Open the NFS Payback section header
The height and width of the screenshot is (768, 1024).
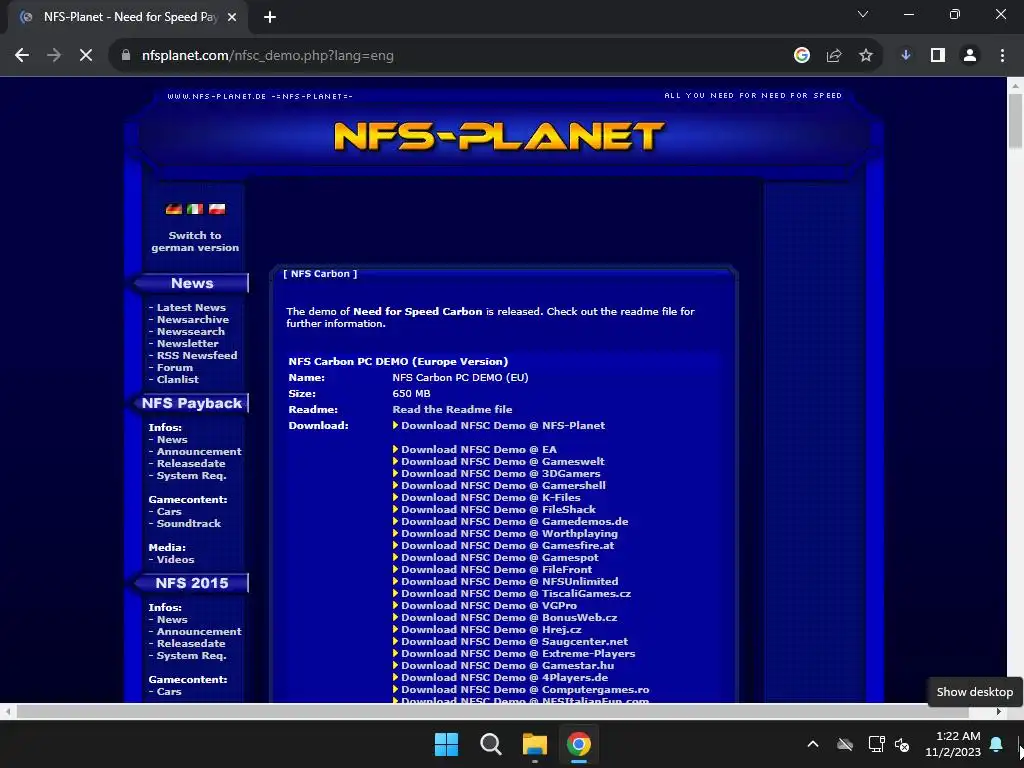click(x=192, y=404)
